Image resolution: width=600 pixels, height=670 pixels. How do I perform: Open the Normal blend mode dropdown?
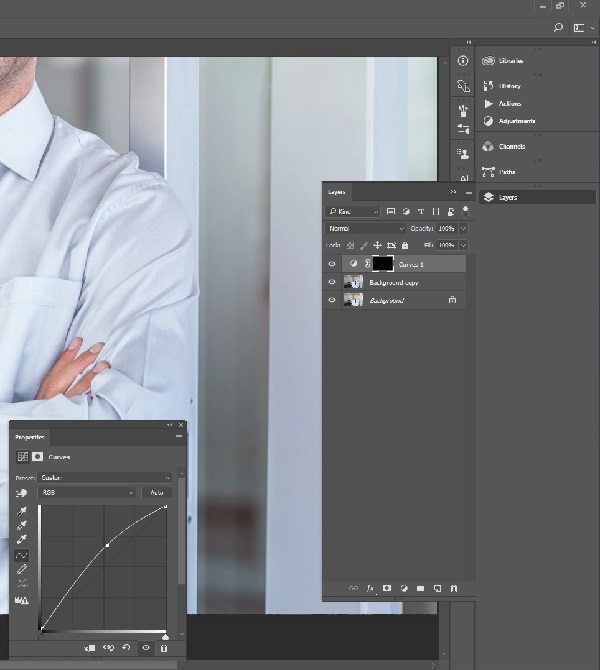pyautogui.click(x=353, y=229)
